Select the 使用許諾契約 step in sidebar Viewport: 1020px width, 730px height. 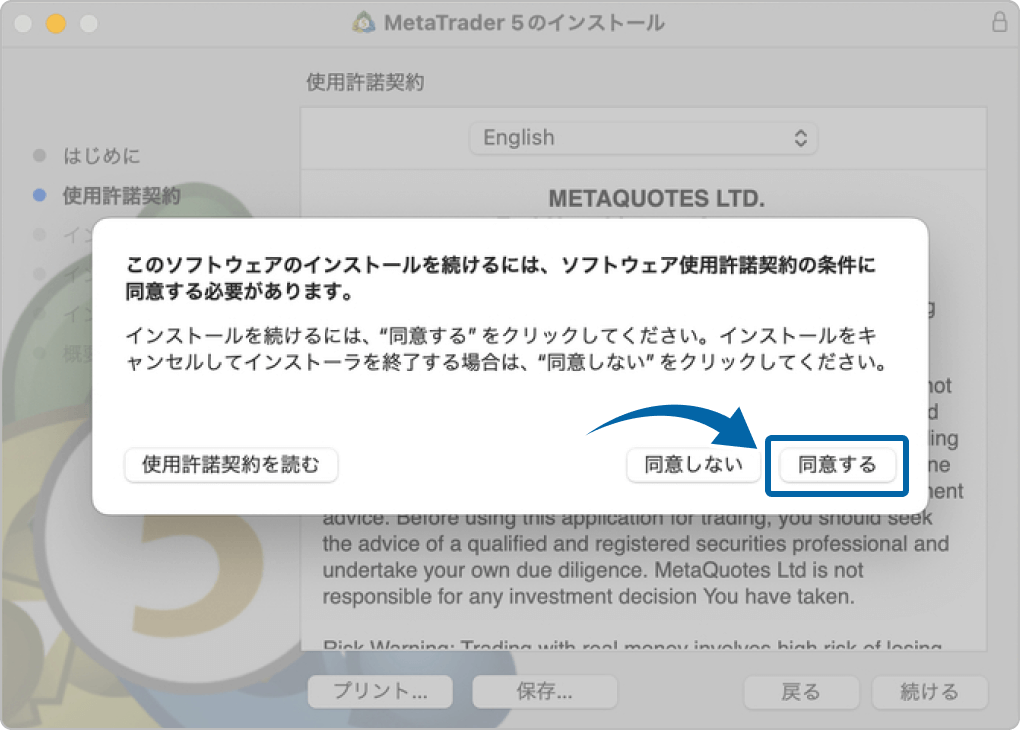tap(122, 195)
